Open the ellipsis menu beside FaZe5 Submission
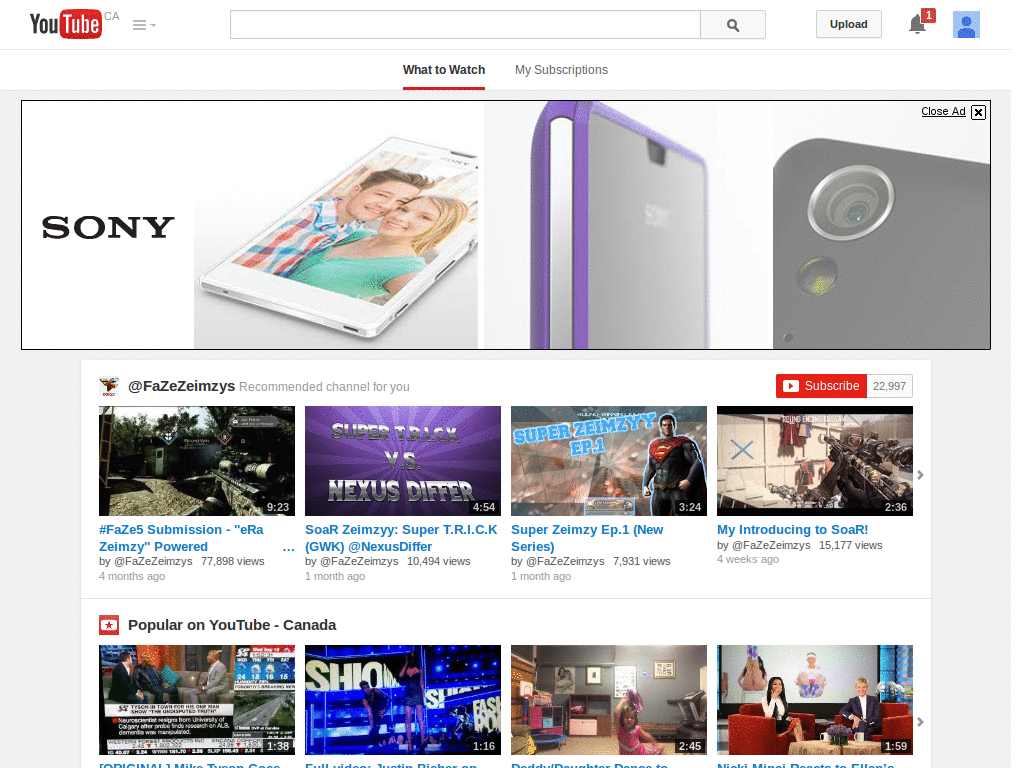This screenshot has height=768, width=1024. tap(289, 549)
